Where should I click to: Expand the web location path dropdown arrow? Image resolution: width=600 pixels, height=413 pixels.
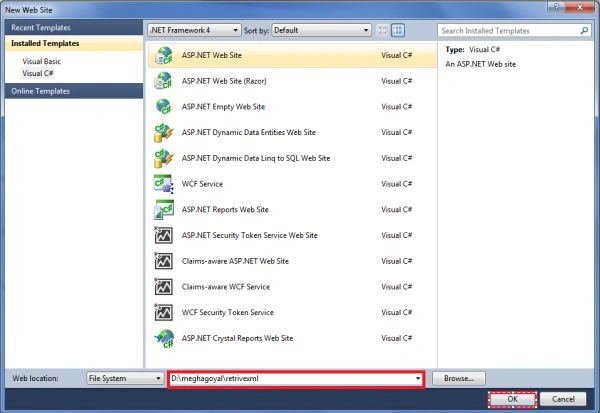[418, 379]
